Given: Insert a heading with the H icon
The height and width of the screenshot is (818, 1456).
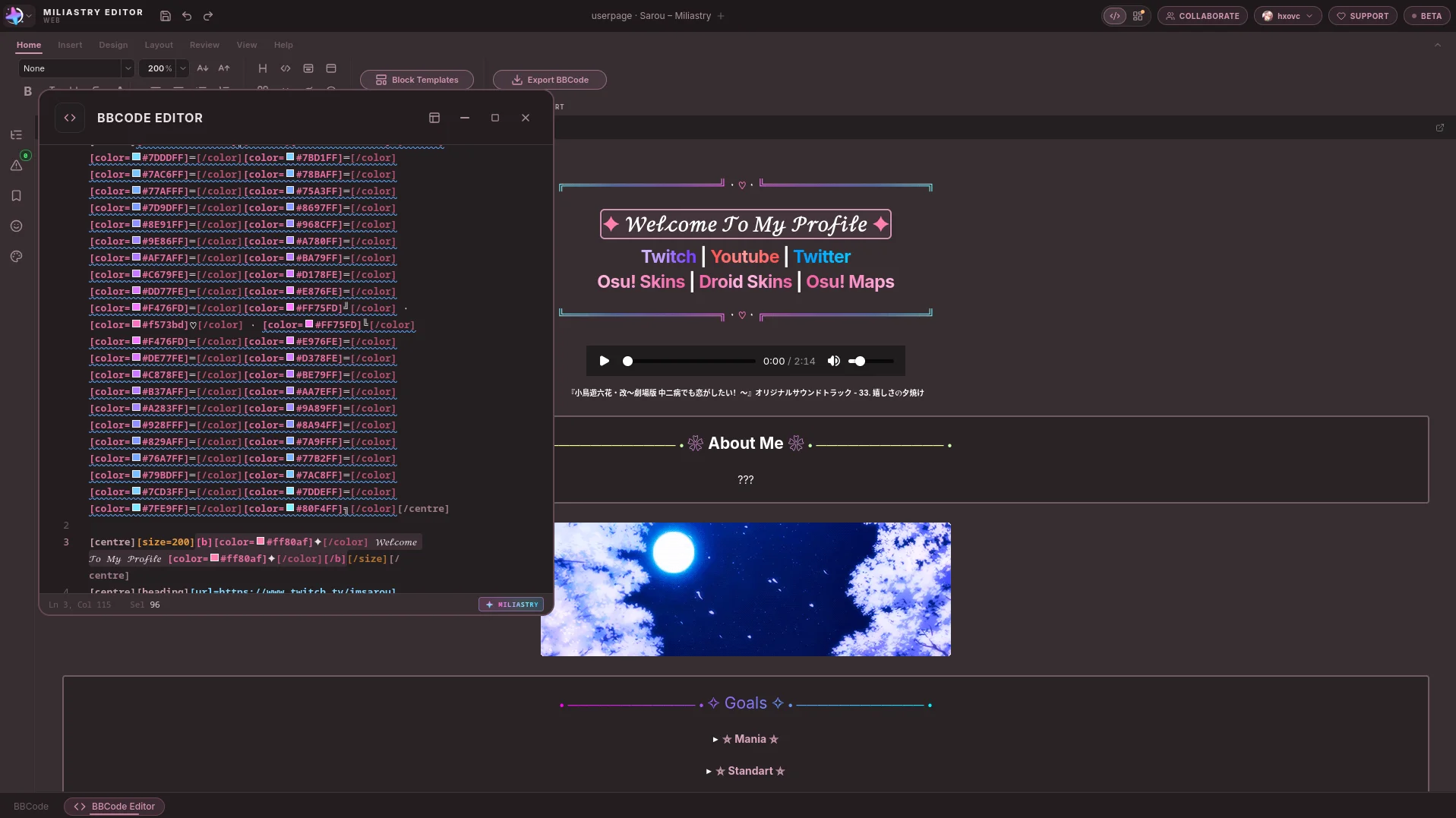Looking at the screenshot, I should point(263,68).
